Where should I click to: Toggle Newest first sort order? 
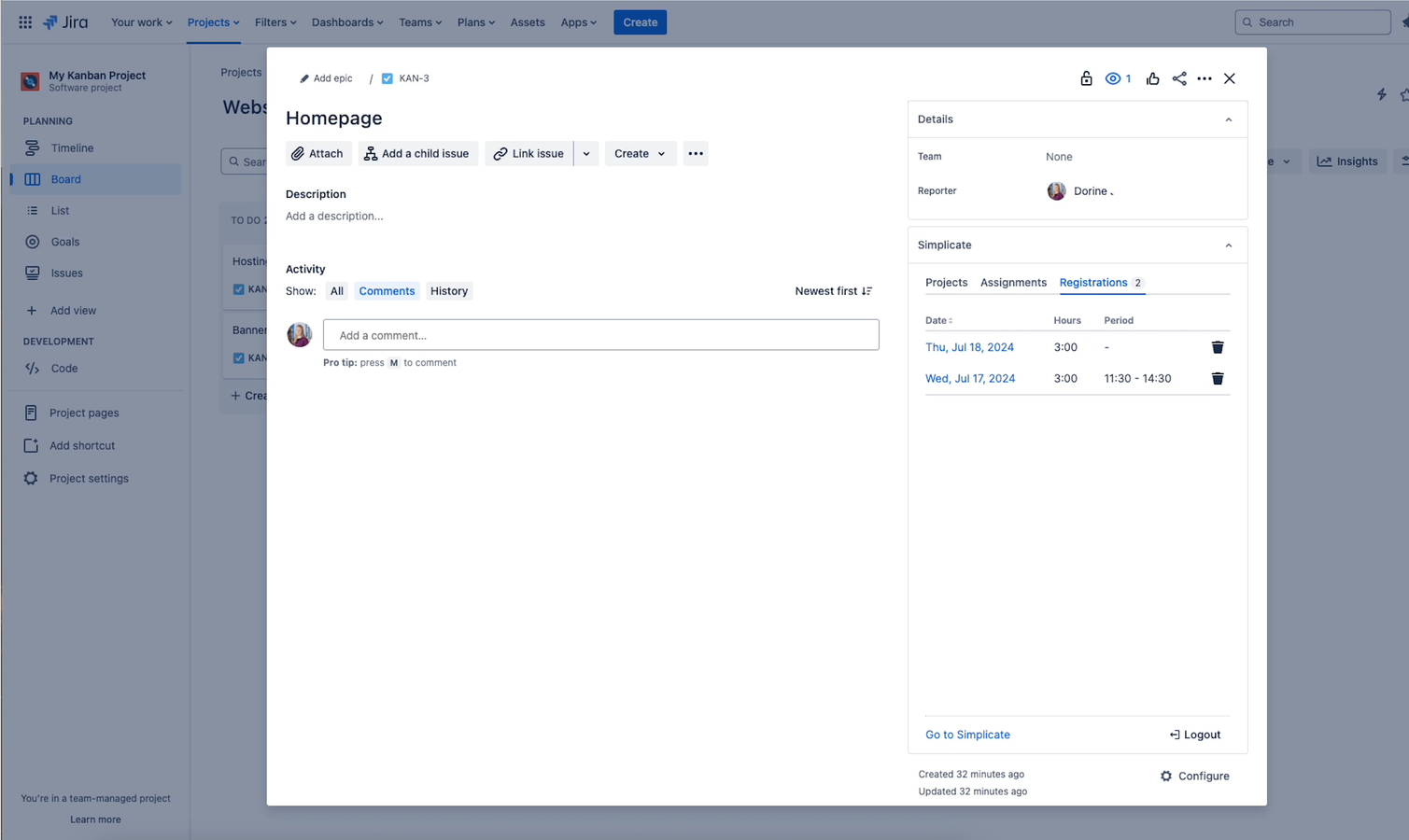pos(834,291)
